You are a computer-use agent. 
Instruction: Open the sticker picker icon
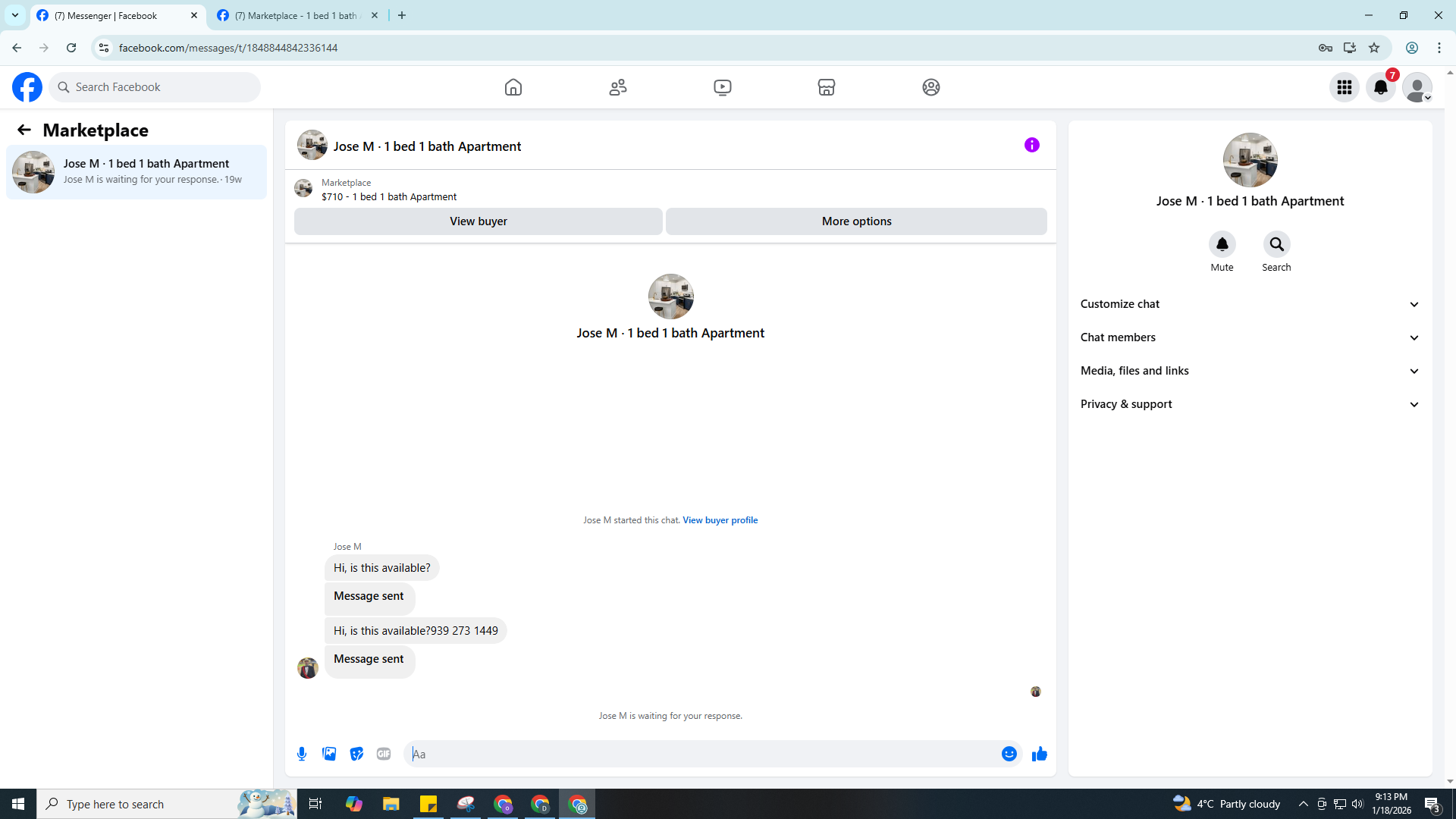click(356, 754)
